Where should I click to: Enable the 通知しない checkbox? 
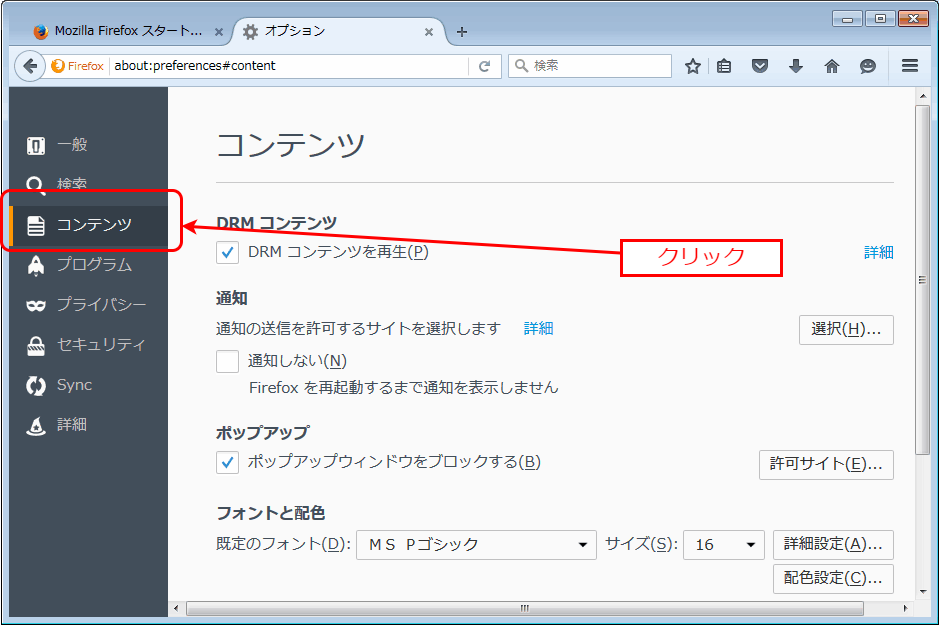[x=227, y=361]
